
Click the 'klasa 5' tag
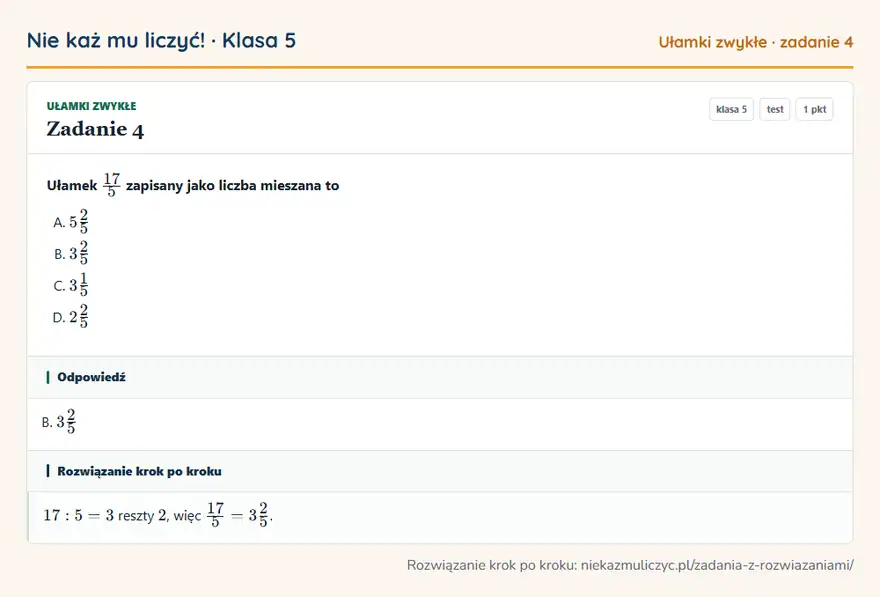[x=731, y=109]
